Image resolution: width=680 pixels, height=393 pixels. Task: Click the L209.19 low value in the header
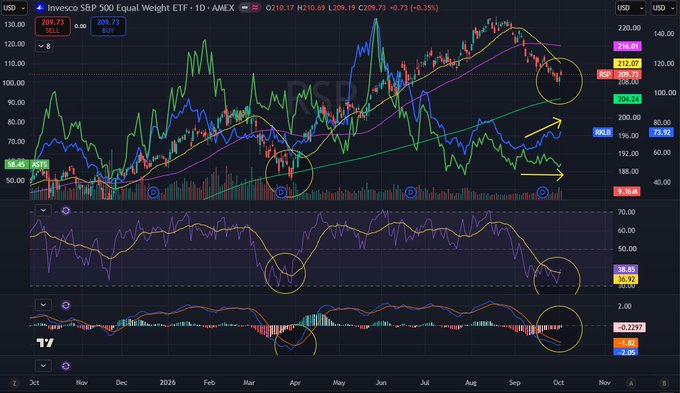pyautogui.click(x=341, y=8)
